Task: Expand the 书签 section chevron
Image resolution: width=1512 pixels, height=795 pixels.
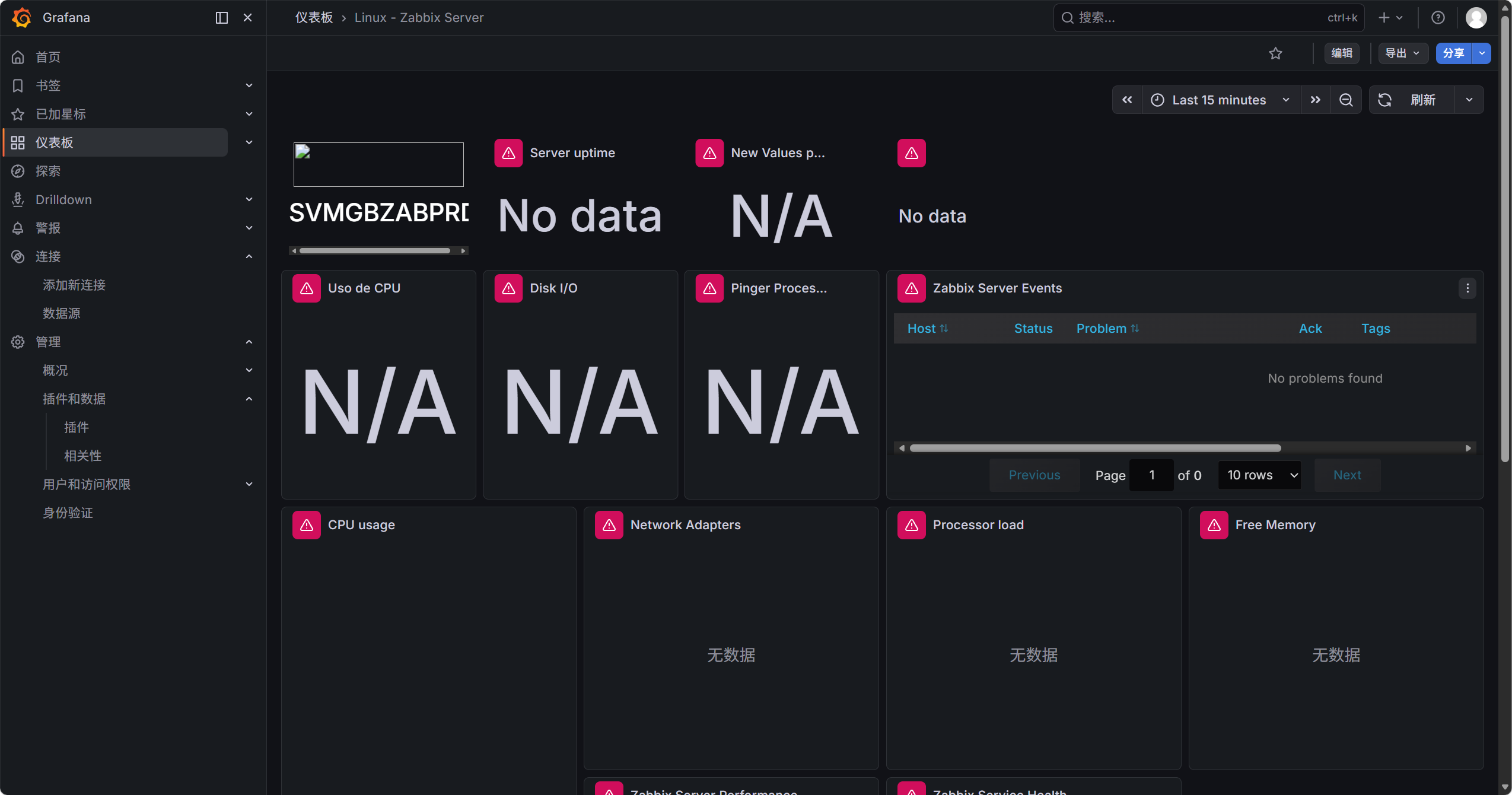Action: click(249, 85)
